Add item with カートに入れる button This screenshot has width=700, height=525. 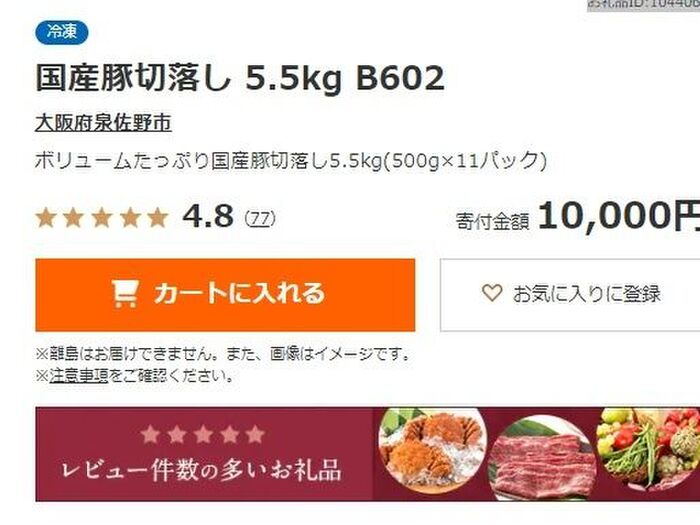pos(225,295)
